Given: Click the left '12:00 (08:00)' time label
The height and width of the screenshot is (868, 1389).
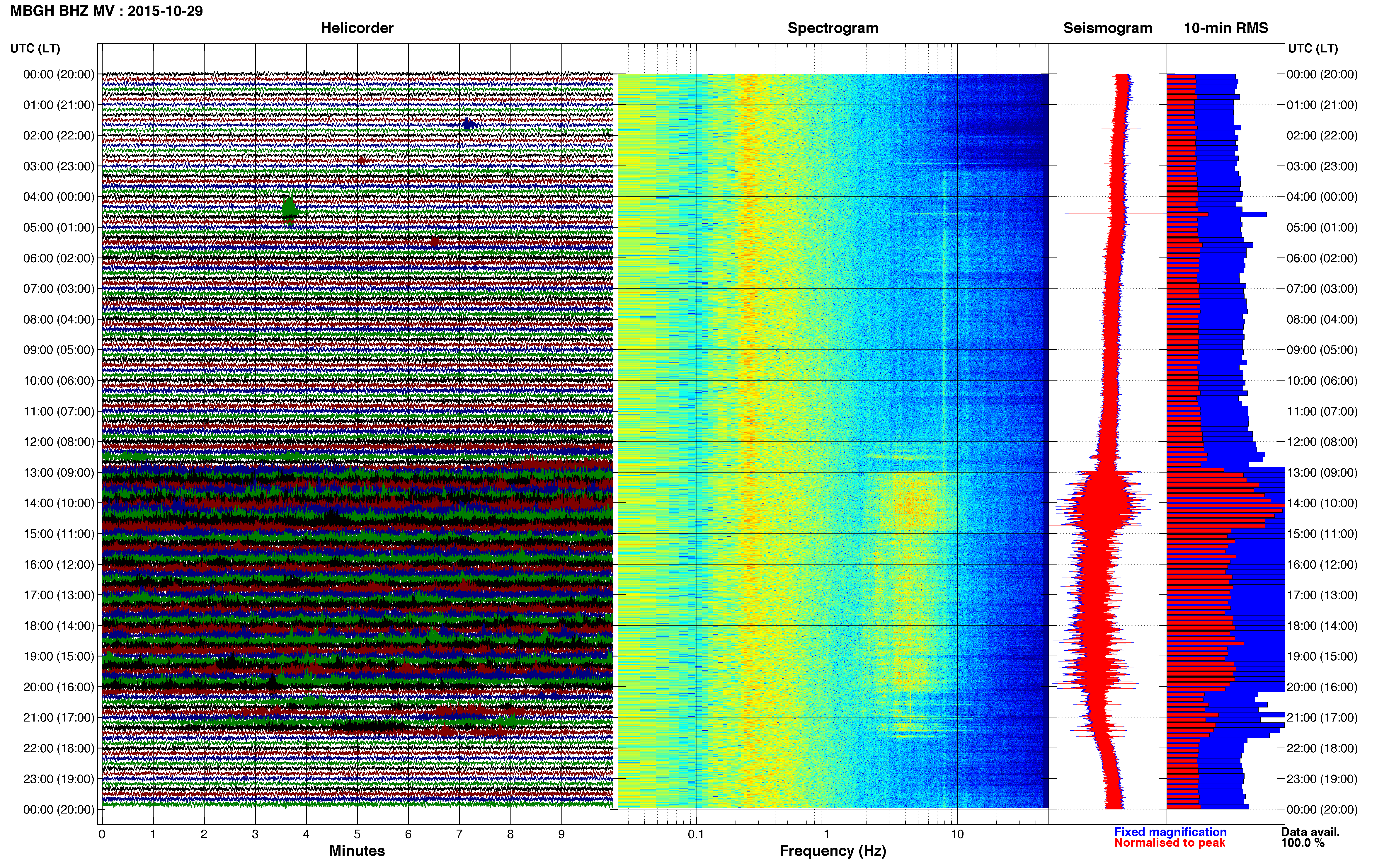Looking at the screenshot, I should pyautogui.click(x=59, y=442).
